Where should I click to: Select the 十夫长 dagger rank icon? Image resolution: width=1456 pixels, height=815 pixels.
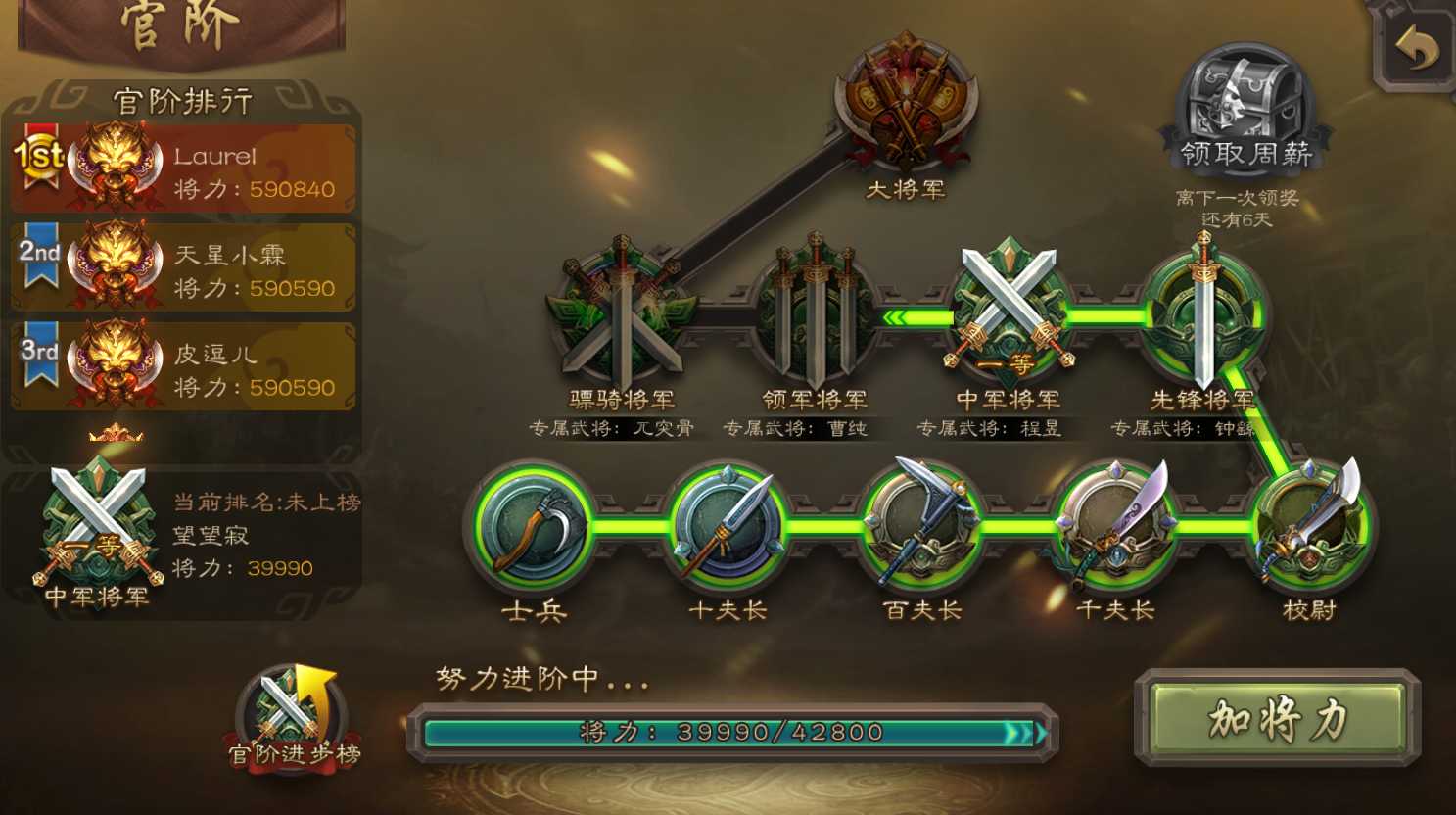tap(728, 527)
